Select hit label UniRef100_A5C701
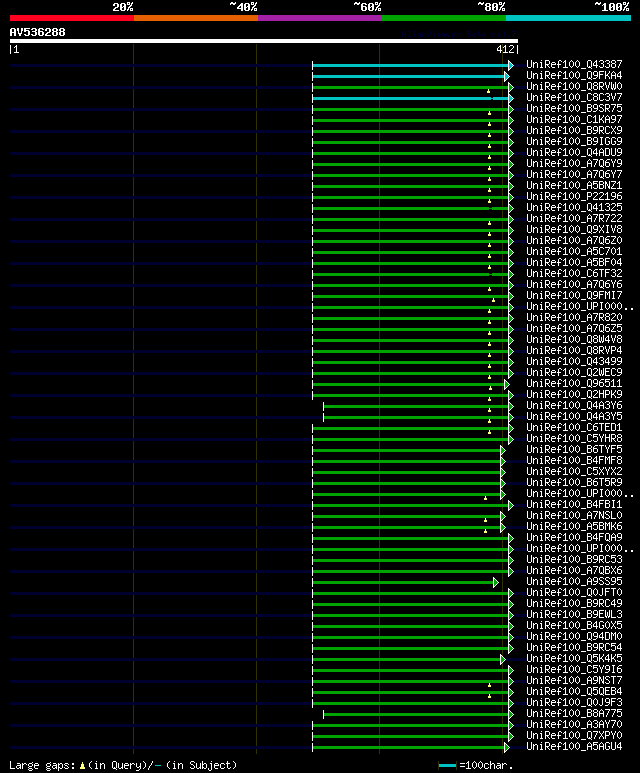This screenshot has width=640, height=773. [574, 251]
